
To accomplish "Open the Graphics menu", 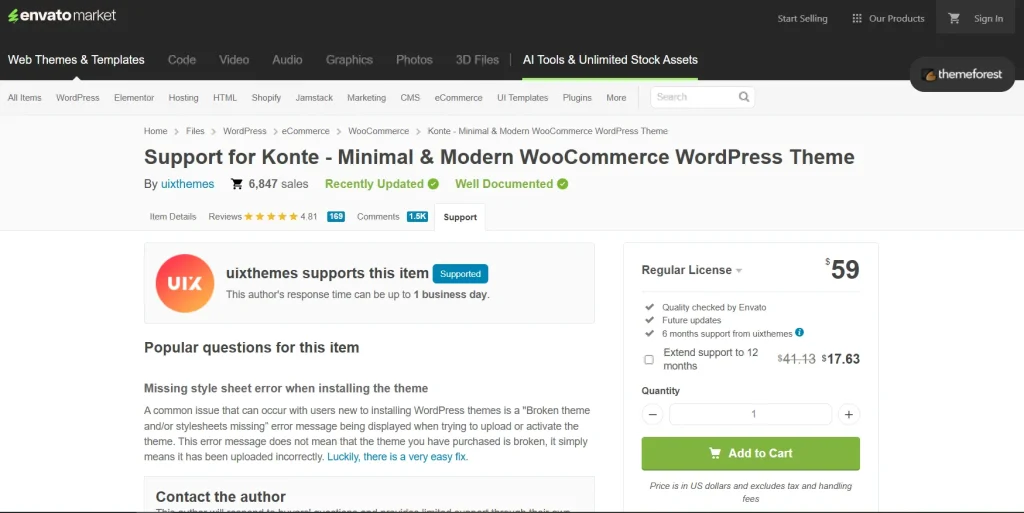I will 349,60.
